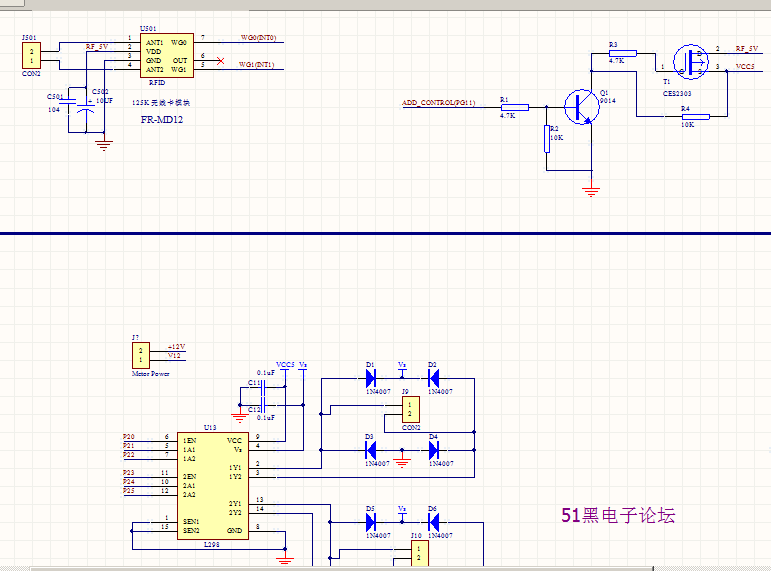771x571 pixels.
Task: Click the VCC5 power port above C11
Action: tap(285, 366)
